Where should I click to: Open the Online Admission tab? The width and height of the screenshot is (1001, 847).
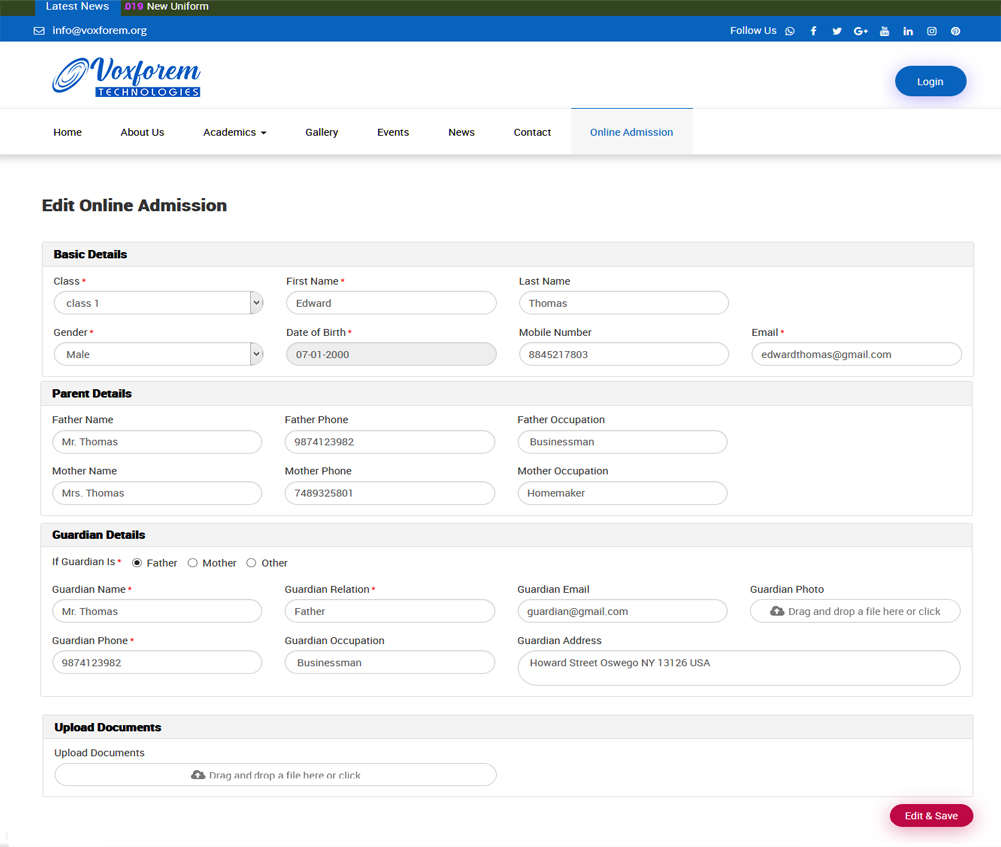[631, 132]
